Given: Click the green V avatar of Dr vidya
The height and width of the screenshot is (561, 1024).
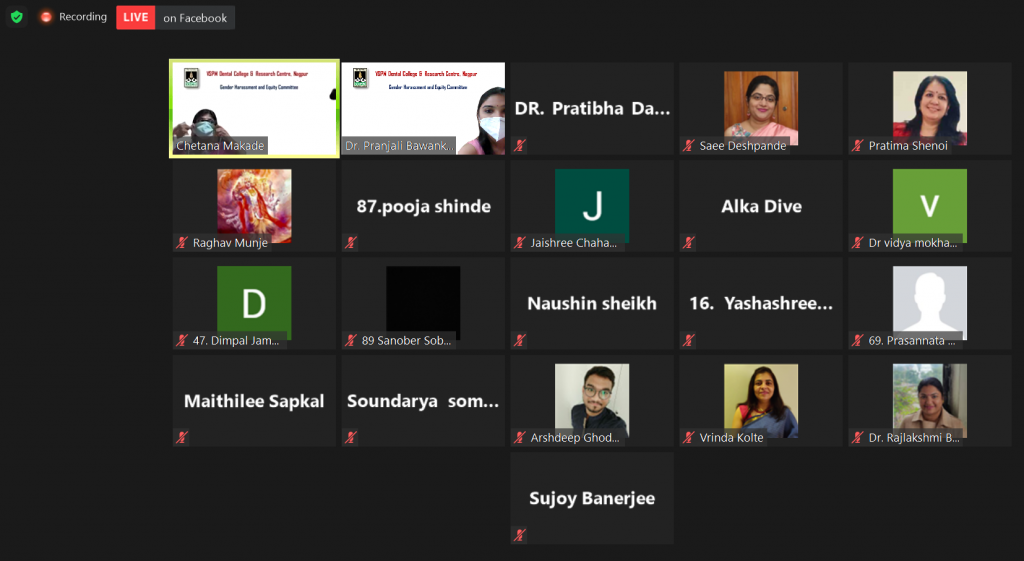Looking at the screenshot, I should click(929, 206).
